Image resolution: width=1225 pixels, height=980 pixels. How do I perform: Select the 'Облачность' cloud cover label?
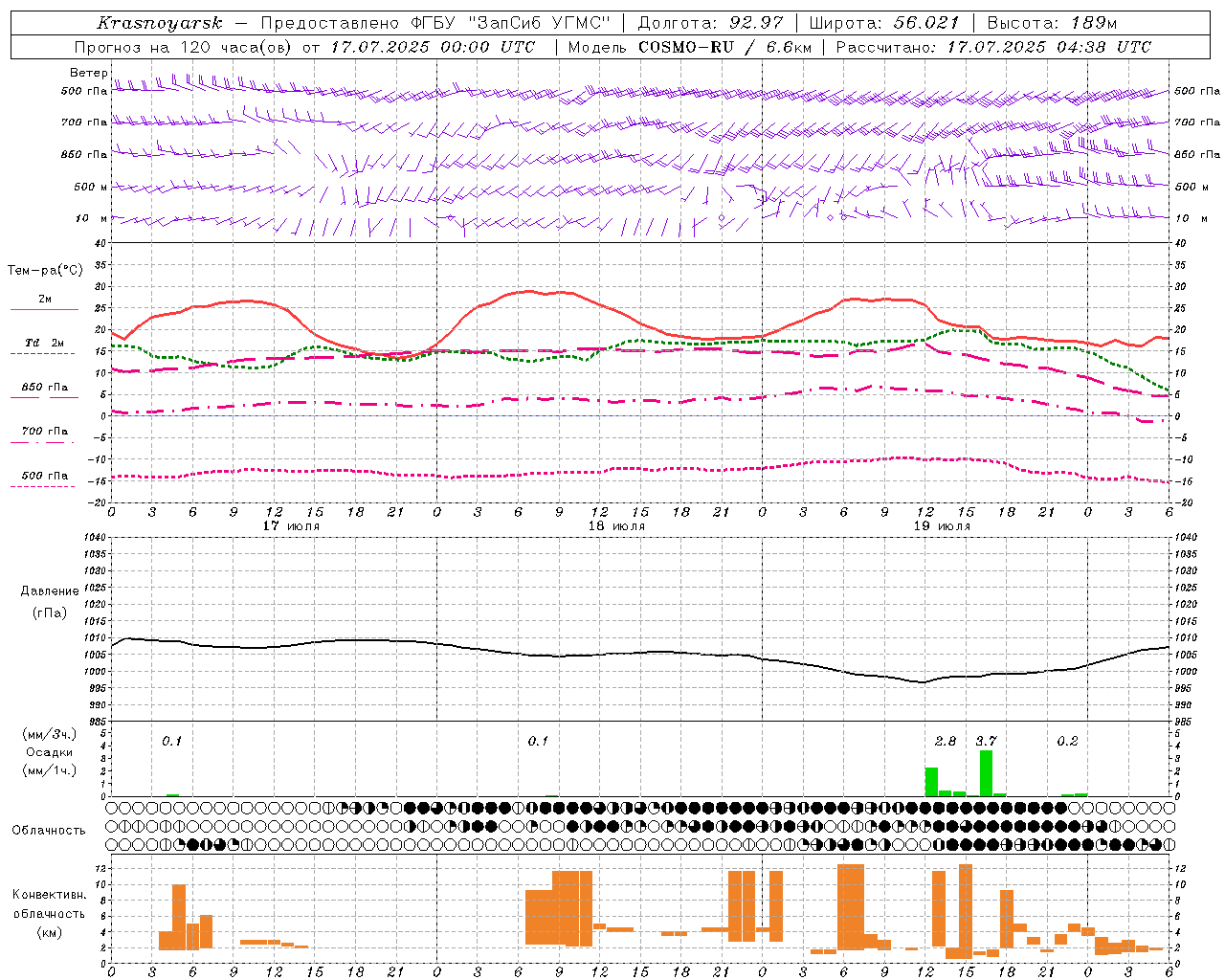(49, 831)
